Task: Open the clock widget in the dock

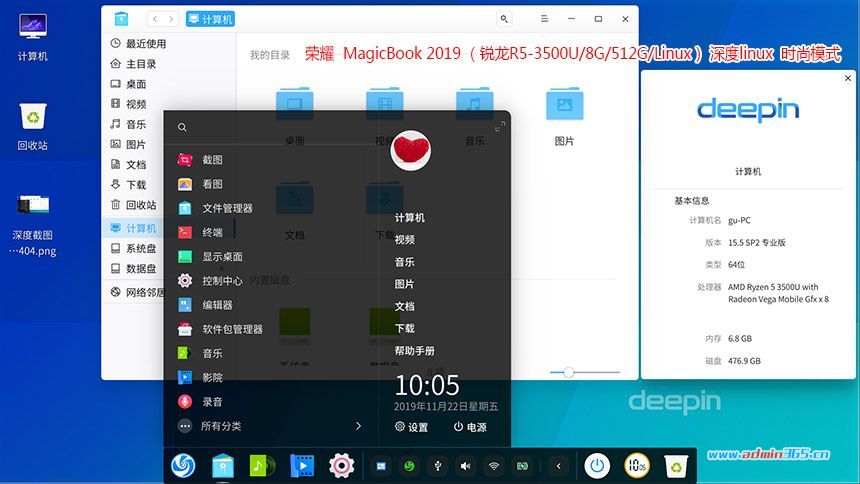Action: [x=637, y=466]
